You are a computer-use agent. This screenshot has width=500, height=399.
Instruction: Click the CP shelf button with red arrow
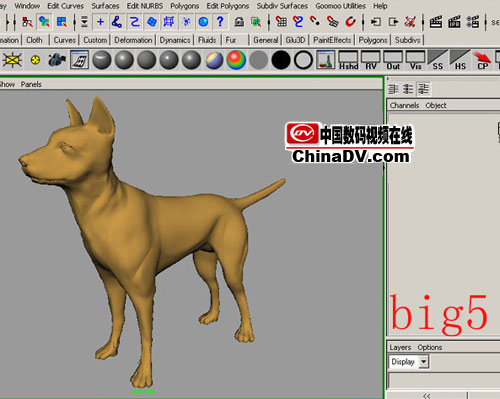click(x=482, y=60)
